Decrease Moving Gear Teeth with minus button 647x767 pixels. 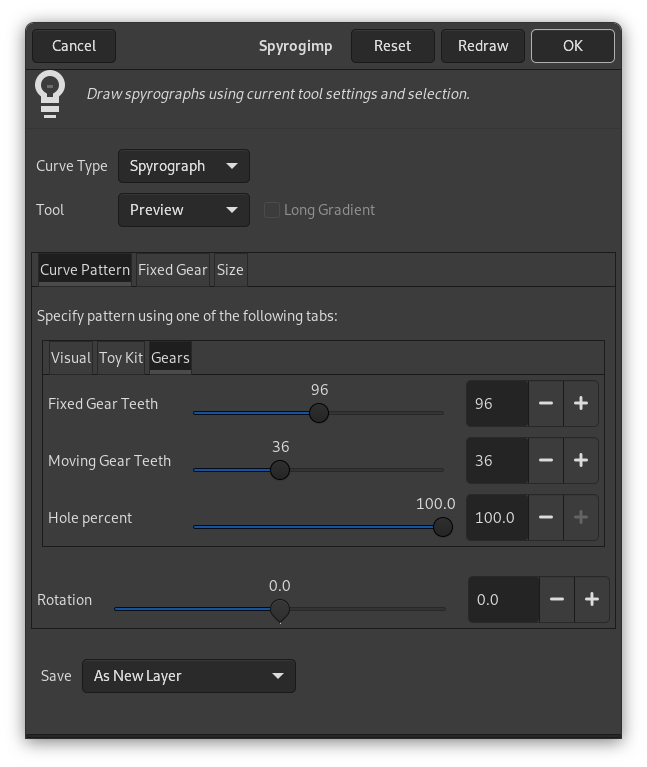coord(546,461)
